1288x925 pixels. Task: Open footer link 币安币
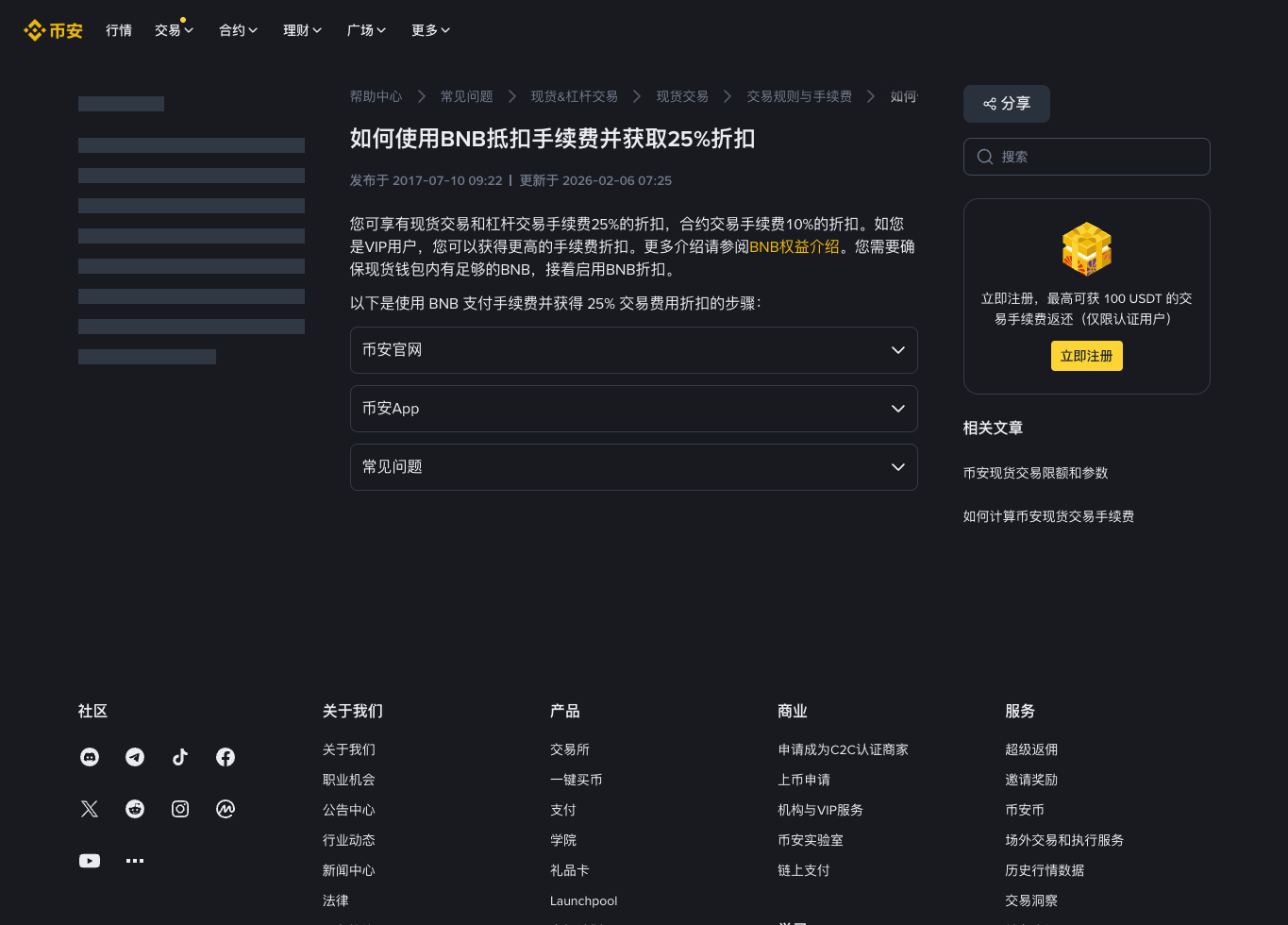[x=1025, y=810]
